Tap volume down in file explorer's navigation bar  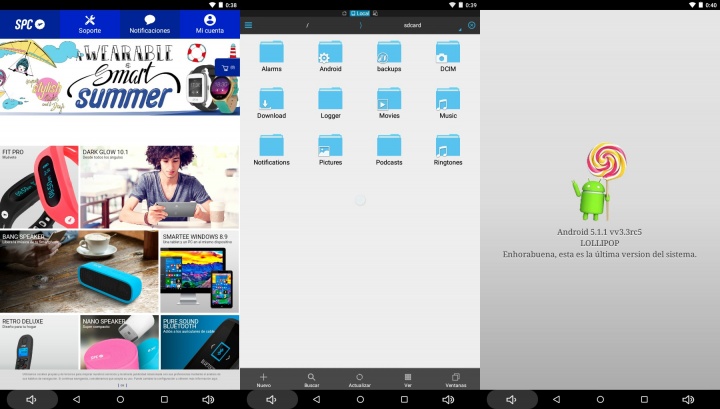pyautogui.click(x=272, y=400)
